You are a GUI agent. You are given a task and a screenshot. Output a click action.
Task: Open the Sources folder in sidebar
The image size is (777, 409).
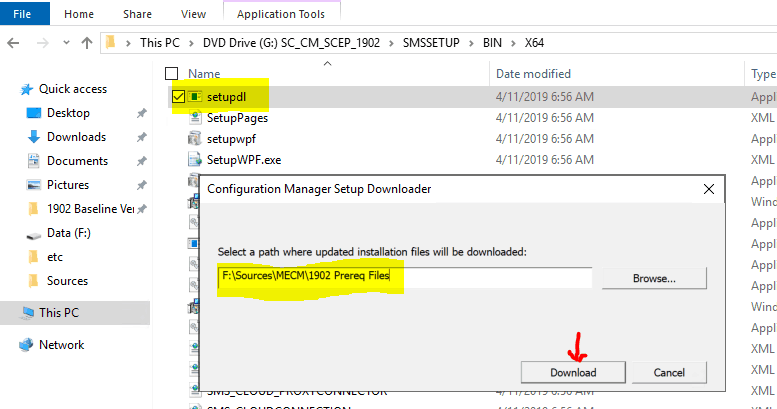tap(67, 281)
